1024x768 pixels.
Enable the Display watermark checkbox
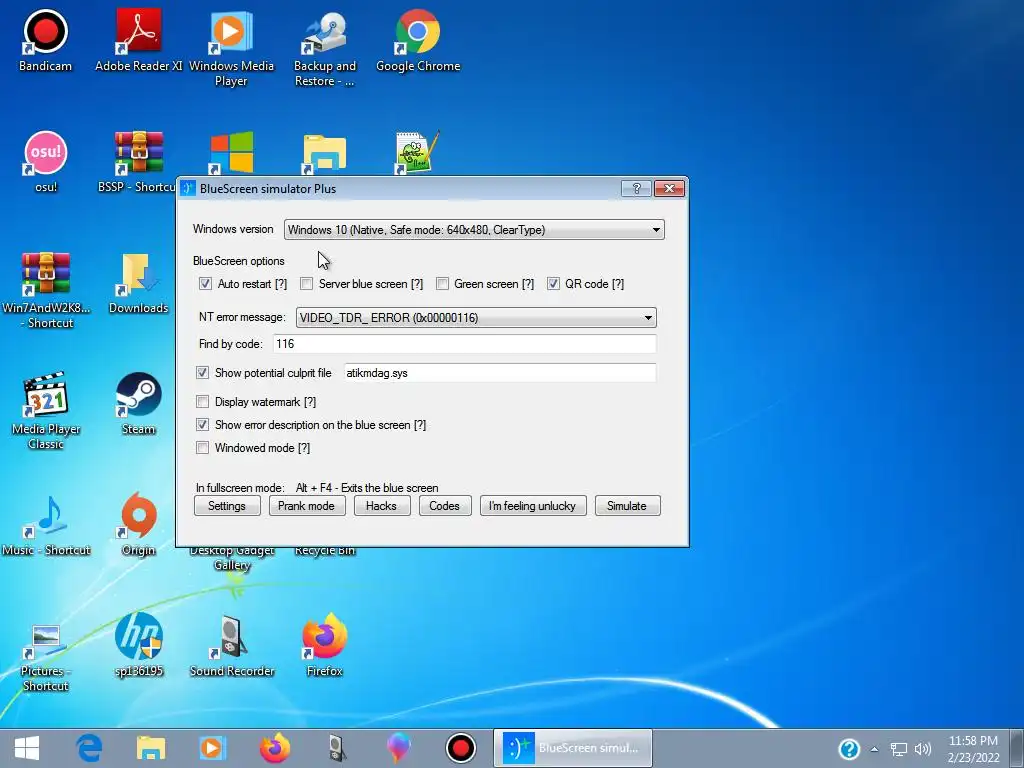[202, 401]
